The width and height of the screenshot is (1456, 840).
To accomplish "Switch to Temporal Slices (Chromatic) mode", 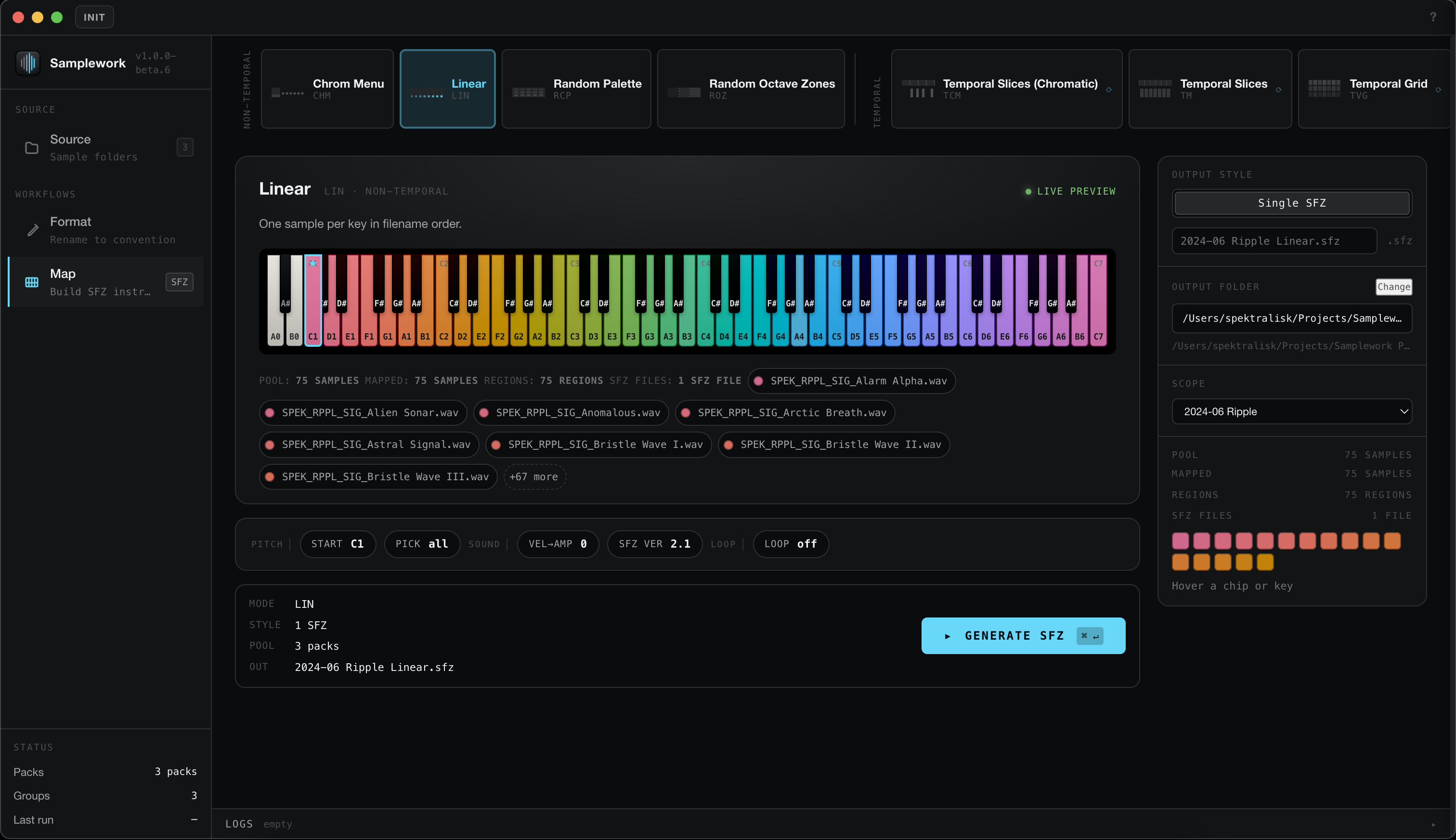I will pyautogui.click(x=1006, y=89).
